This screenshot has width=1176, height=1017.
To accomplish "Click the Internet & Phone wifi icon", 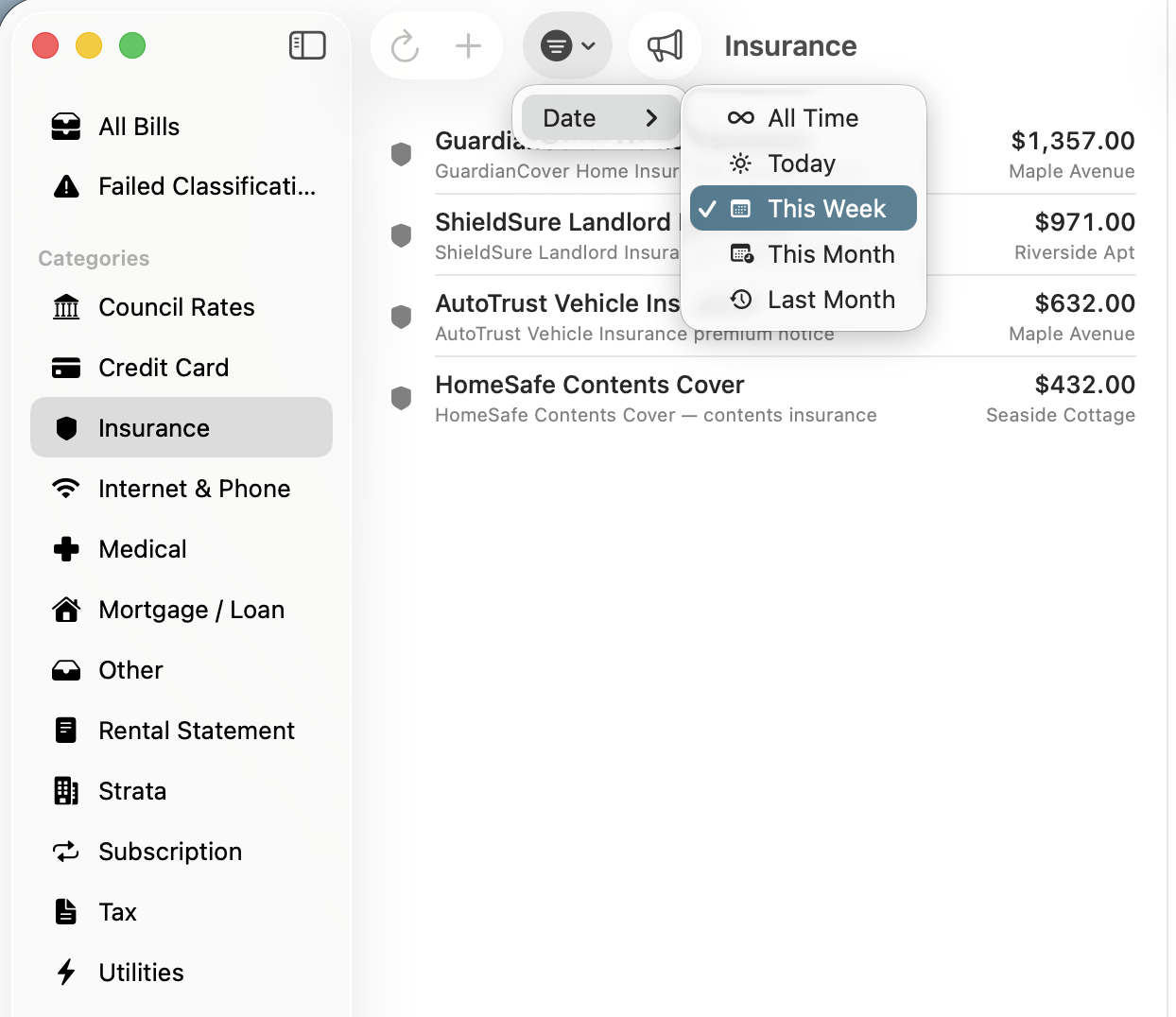I will tap(66, 489).
